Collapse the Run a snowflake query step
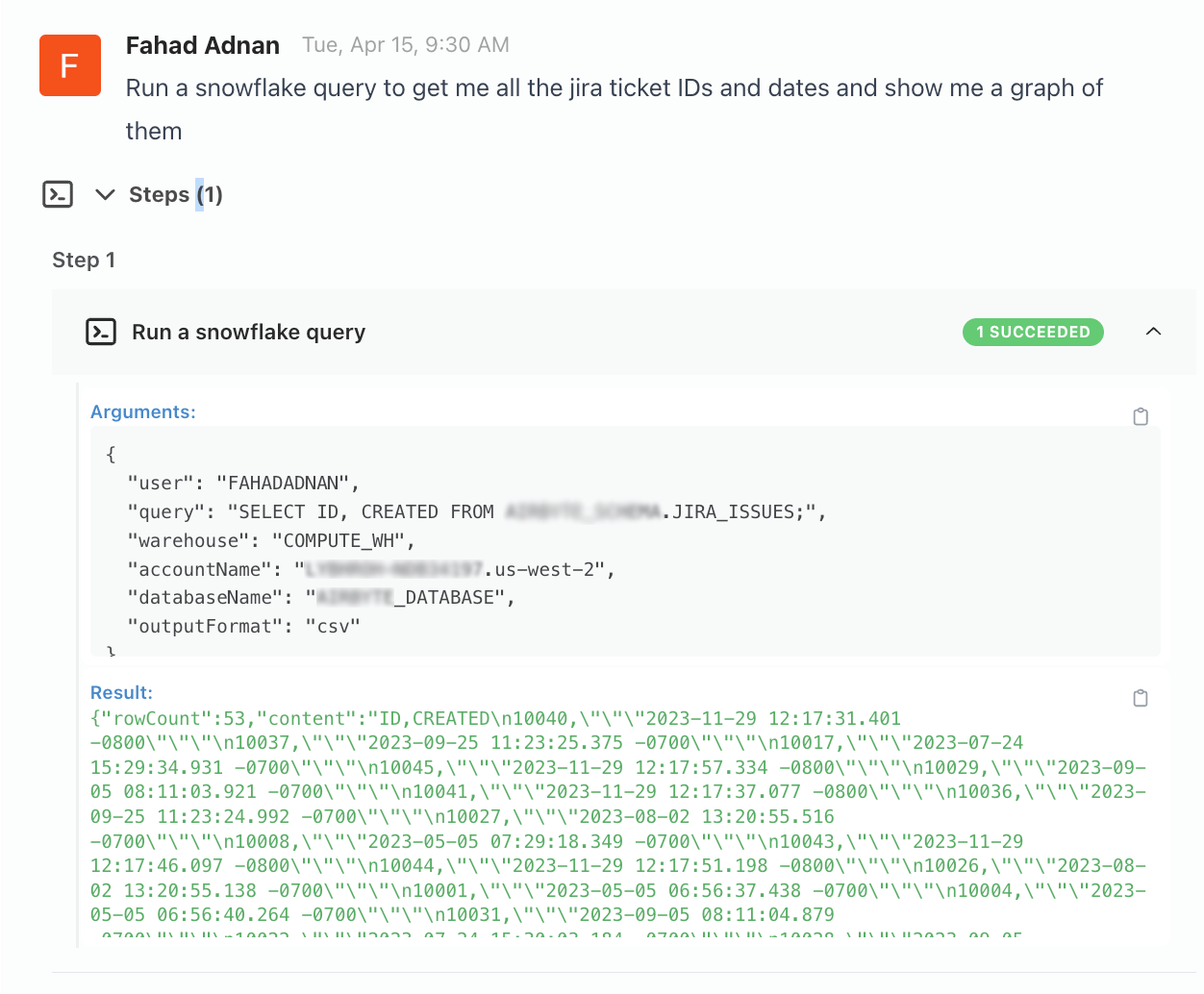 [x=1153, y=332]
